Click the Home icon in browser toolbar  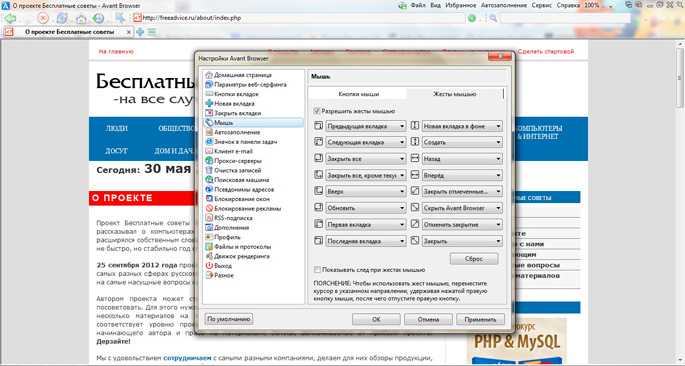[81, 18]
